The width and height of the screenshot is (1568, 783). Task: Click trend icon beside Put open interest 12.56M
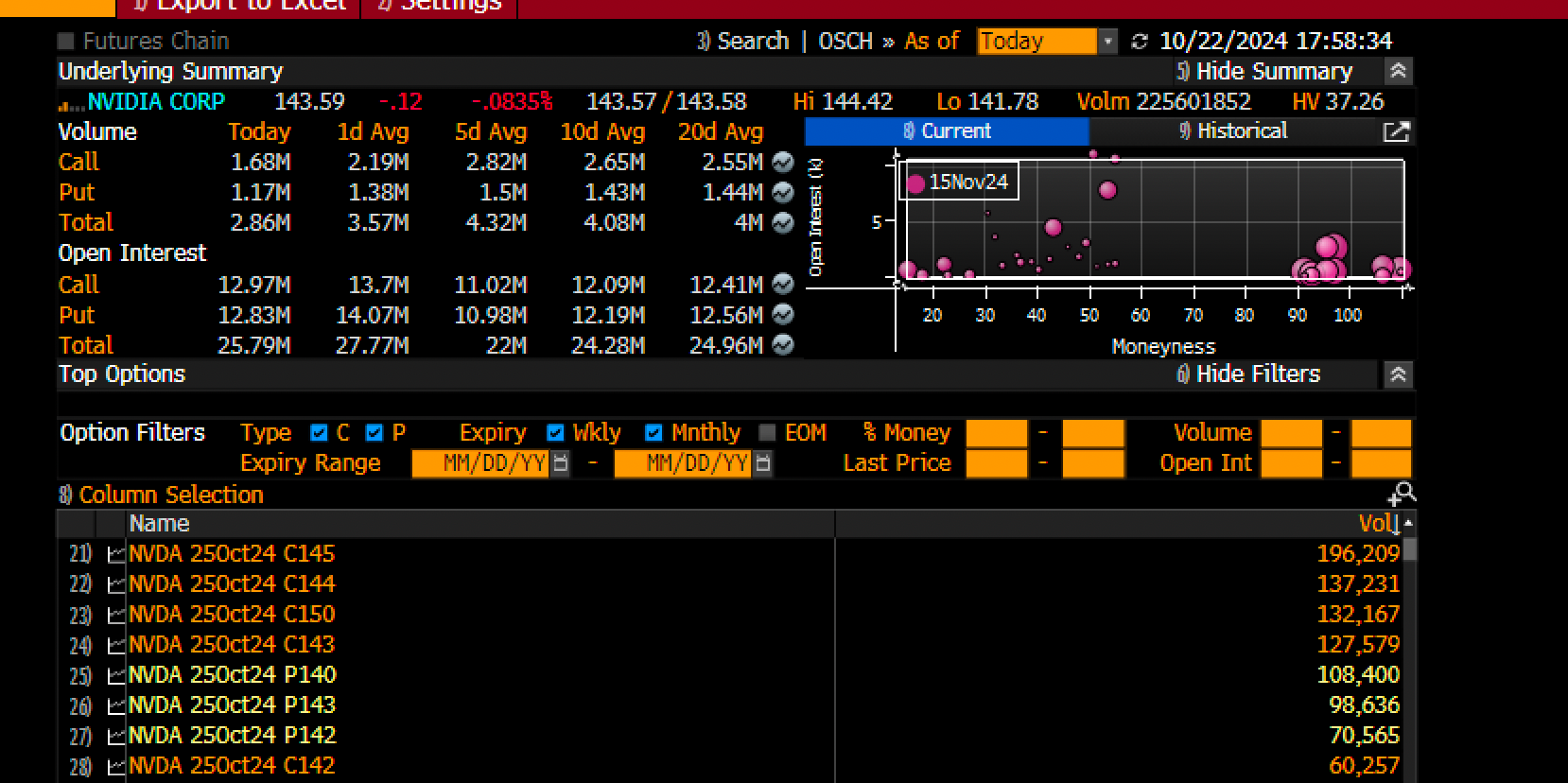[782, 314]
